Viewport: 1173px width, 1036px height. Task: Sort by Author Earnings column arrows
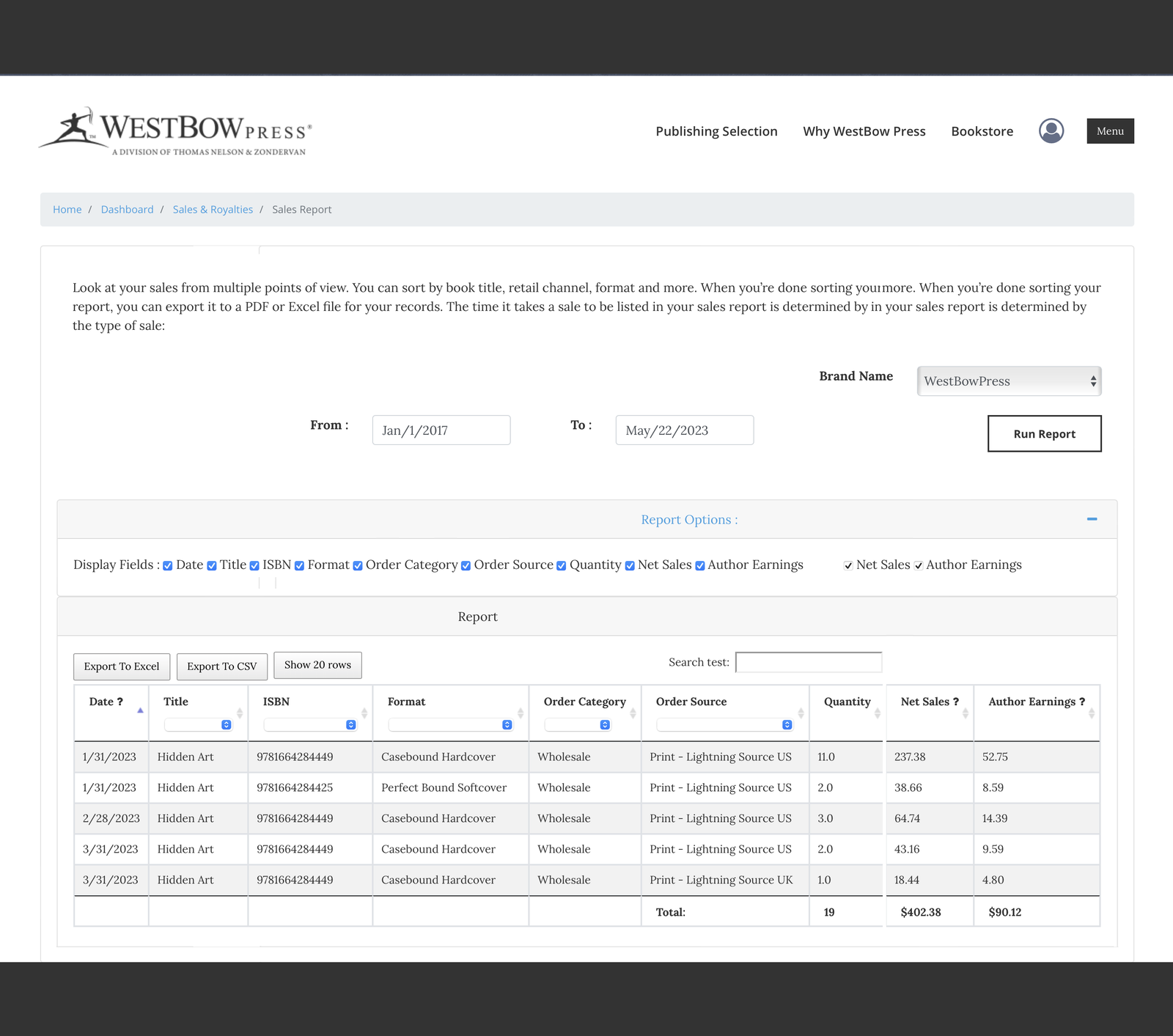(x=1091, y=713)
